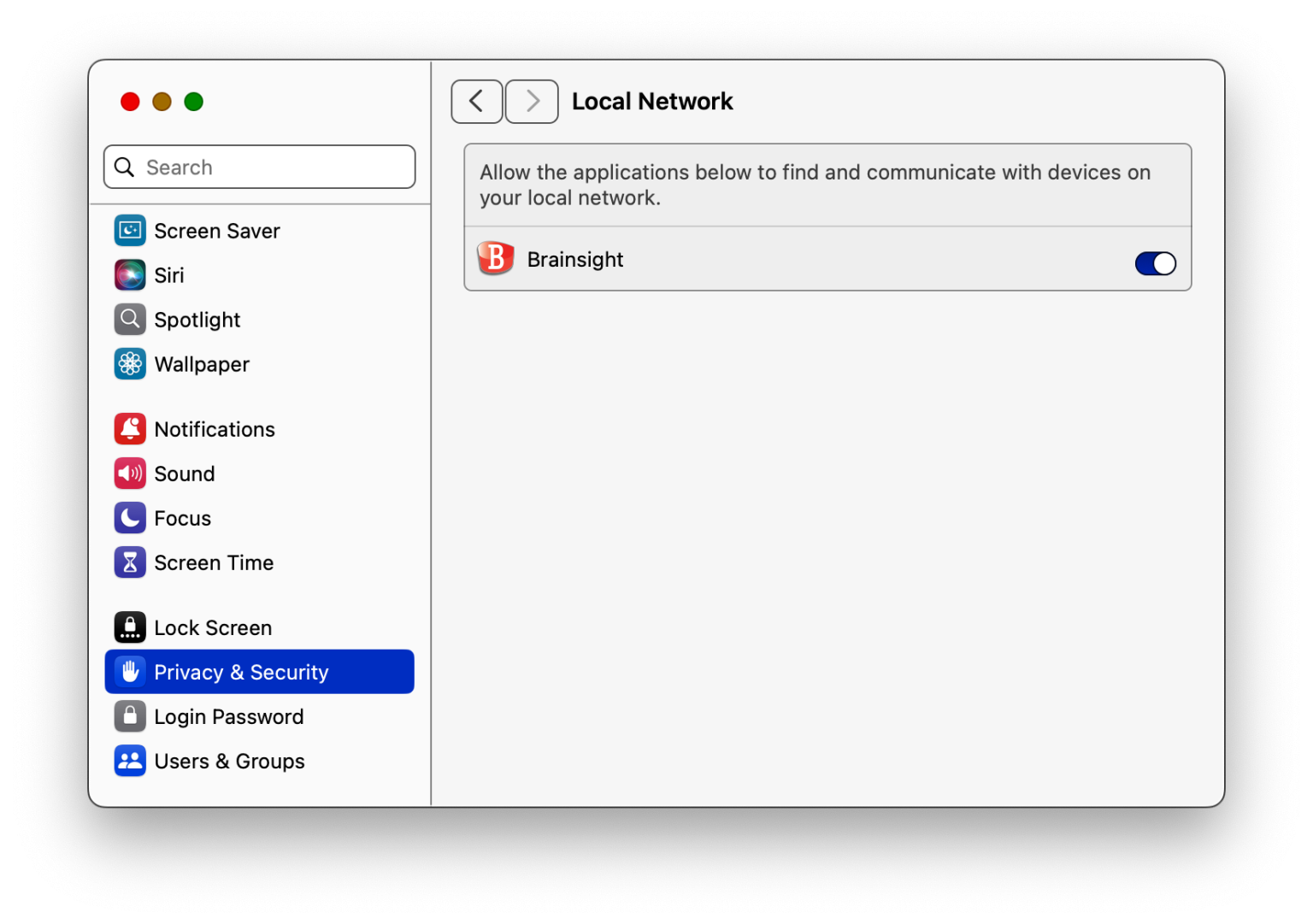1313x924 pixels.
Task: Click the Wallpaper flower icon
Action: 129,363
